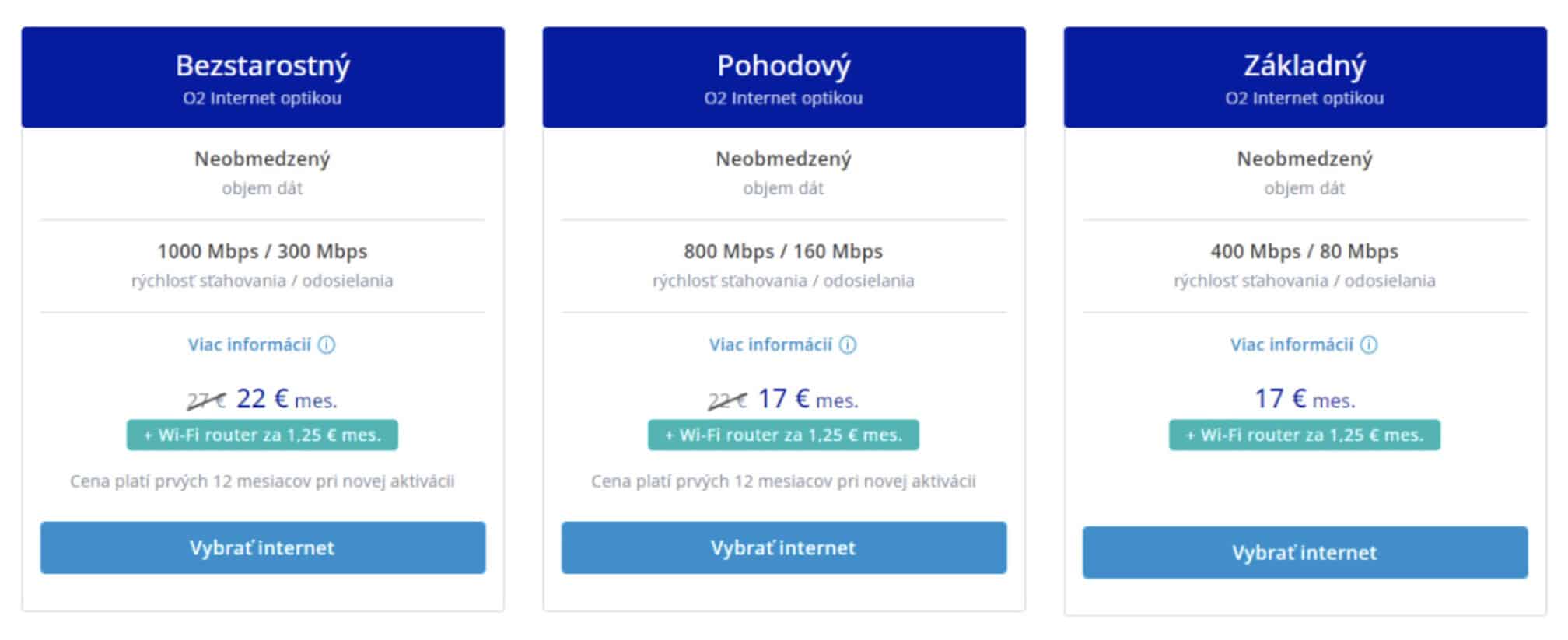Viewport: 1568px width, 640px height.
Task: Select the Bezstarostný plan header
Action: point(263,77)
